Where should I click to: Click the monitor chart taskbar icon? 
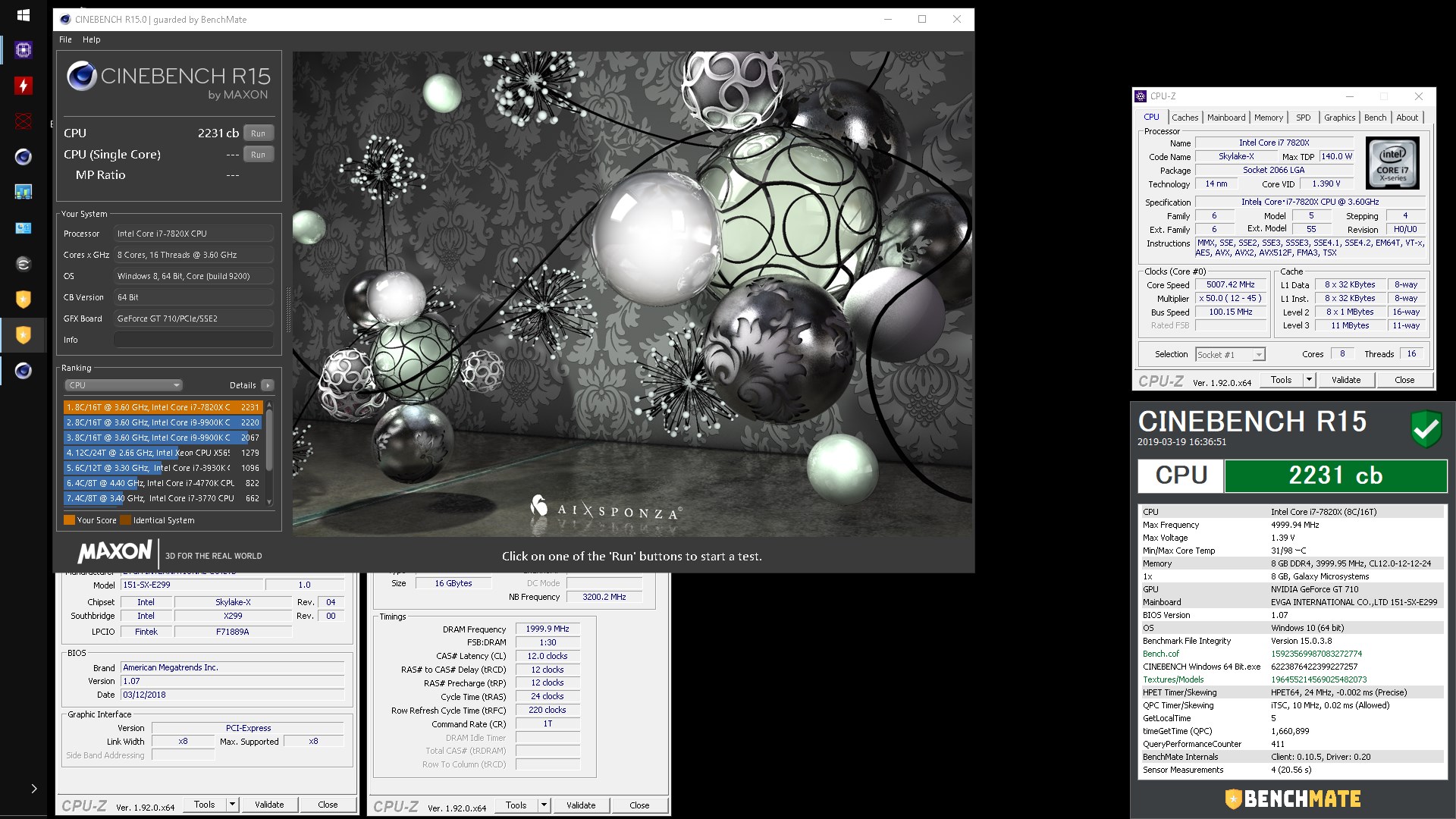(x=24, y=193)
